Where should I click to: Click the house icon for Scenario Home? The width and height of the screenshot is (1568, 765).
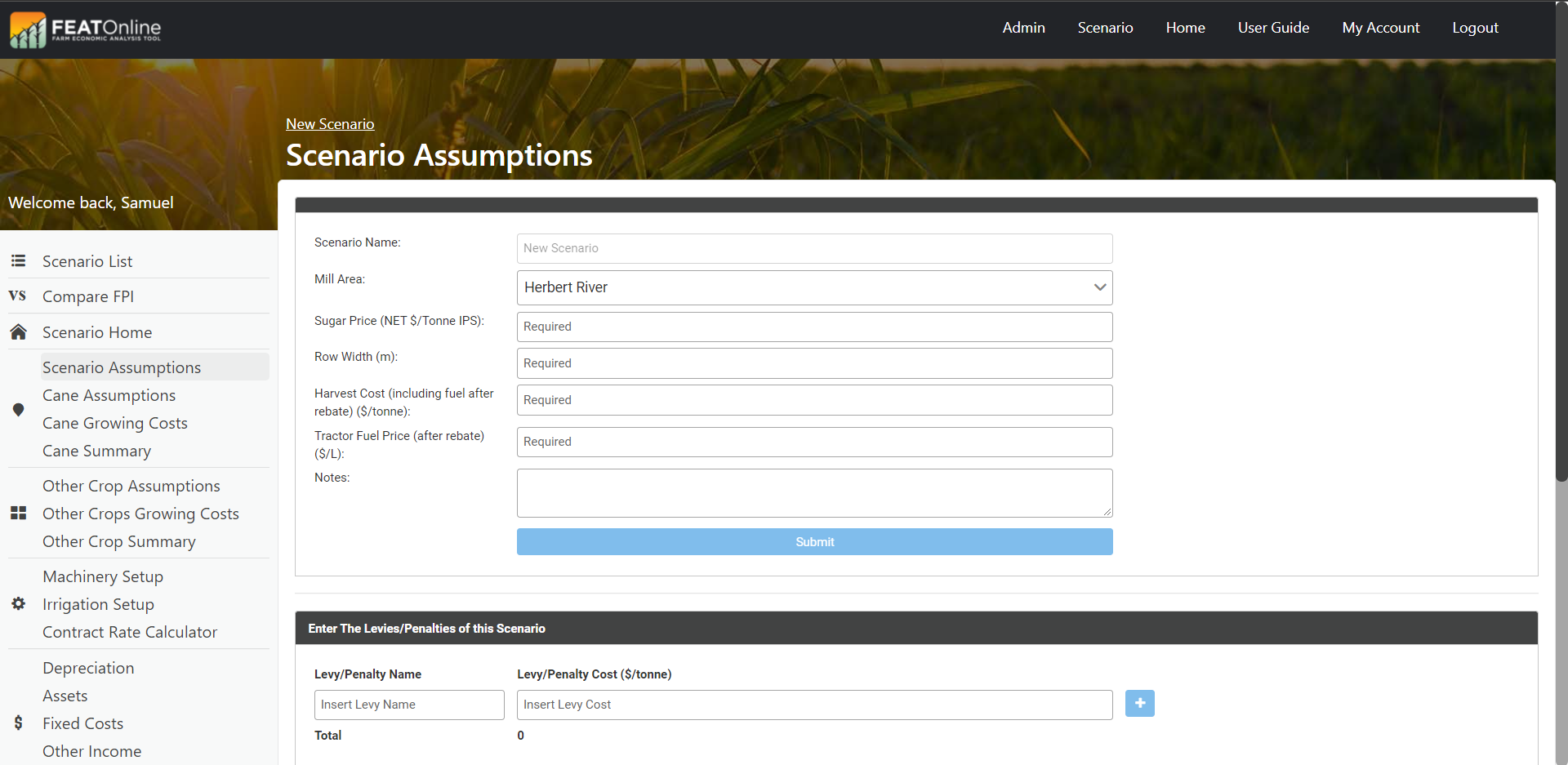(x=18, y=332)
